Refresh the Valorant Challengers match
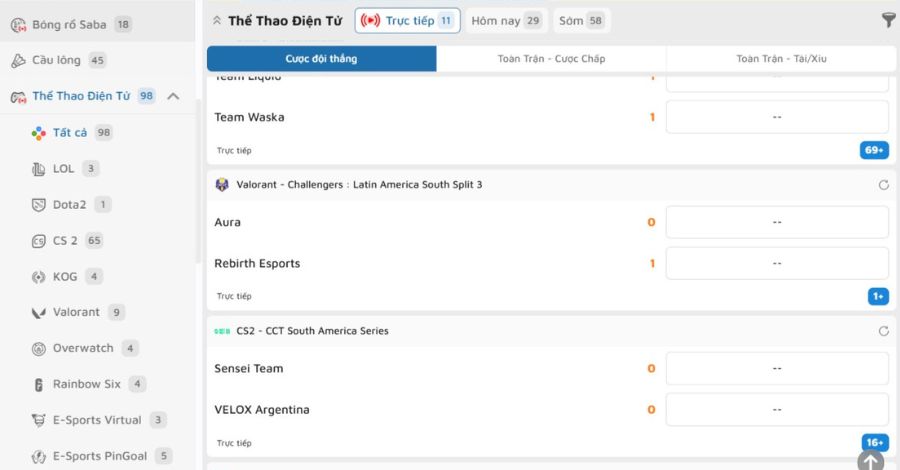The width and height of the screenshot is (900, 470). pyautogui.click(x=884, y=185)
